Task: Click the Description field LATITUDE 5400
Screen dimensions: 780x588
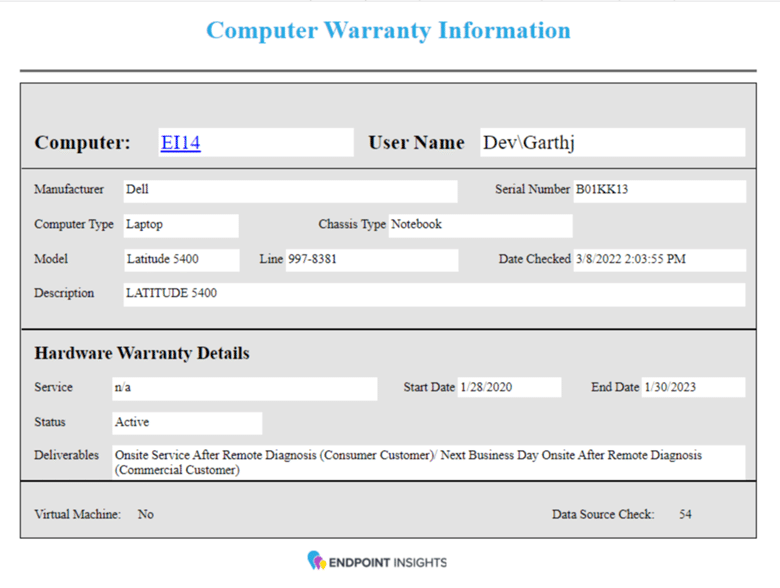Action: click(433, 294)
